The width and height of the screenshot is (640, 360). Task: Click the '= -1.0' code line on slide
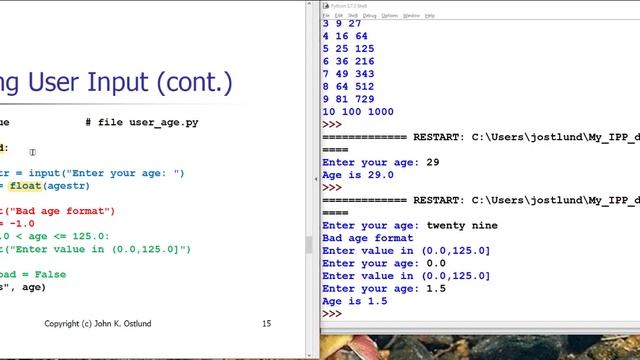[17, 224]
